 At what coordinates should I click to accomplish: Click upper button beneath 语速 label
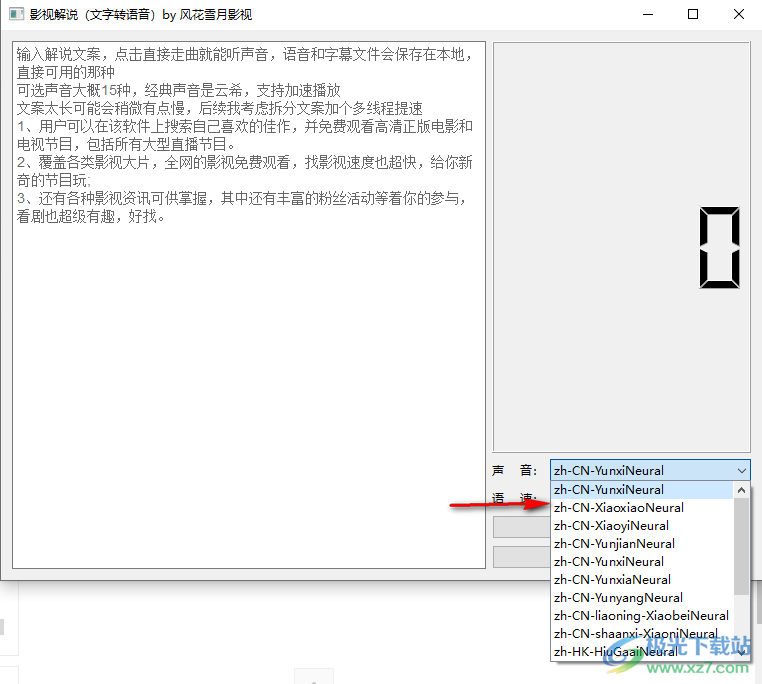click(x=521, y=527)
